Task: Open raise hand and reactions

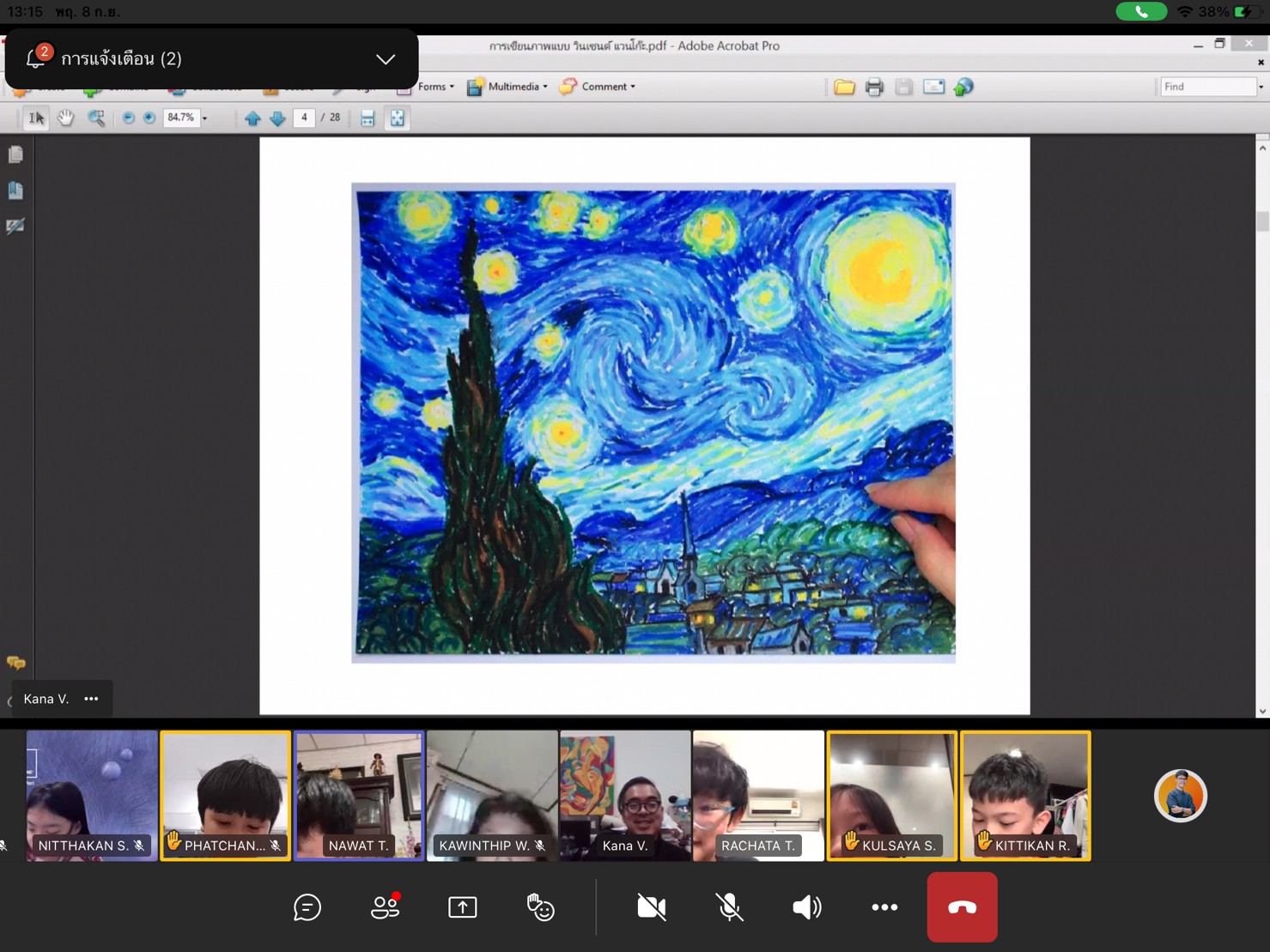Action: [x=540, y=907]
